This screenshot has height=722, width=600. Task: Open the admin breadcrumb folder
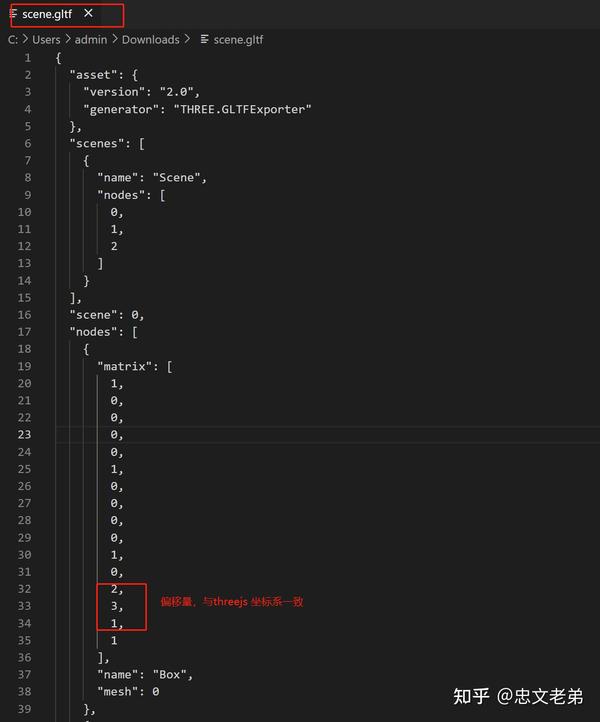(91, 40)
